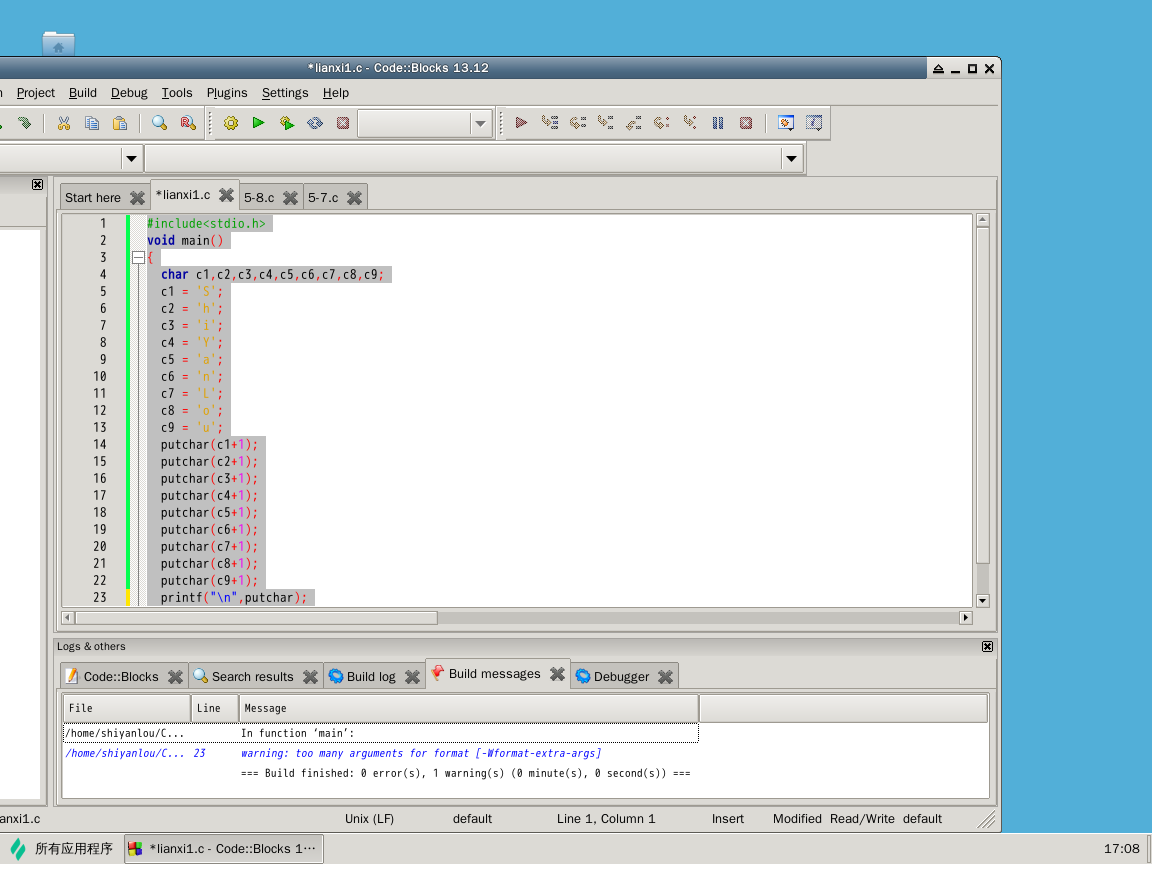Open the Tools menu
This screenshot has height=896, width=1152.
pyautogui.click(x=177, y=93)
